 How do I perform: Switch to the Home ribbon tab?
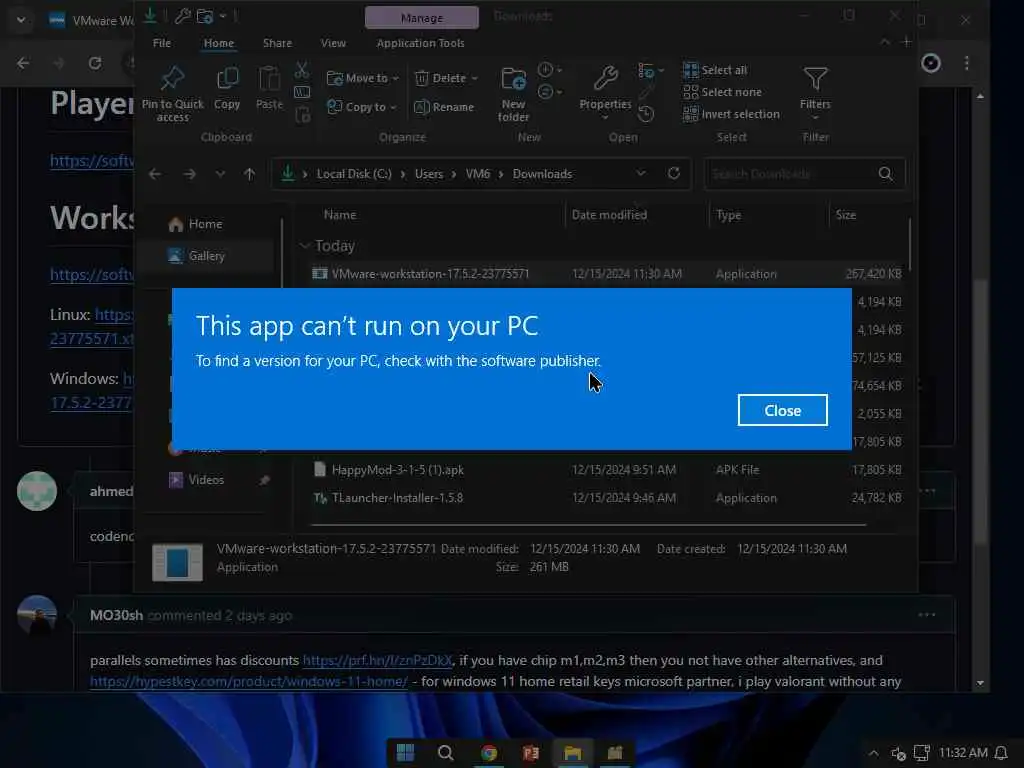click(x=219, y=43)
